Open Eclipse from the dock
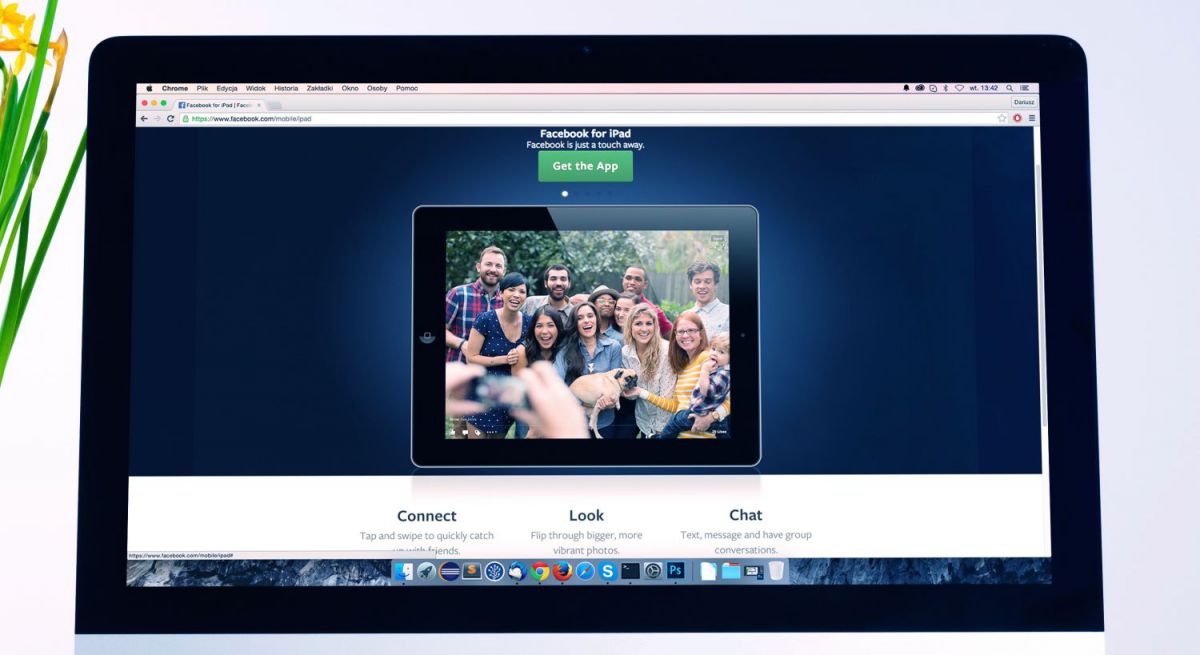This screenshot has height=655, width=1200. click(449, 571)
